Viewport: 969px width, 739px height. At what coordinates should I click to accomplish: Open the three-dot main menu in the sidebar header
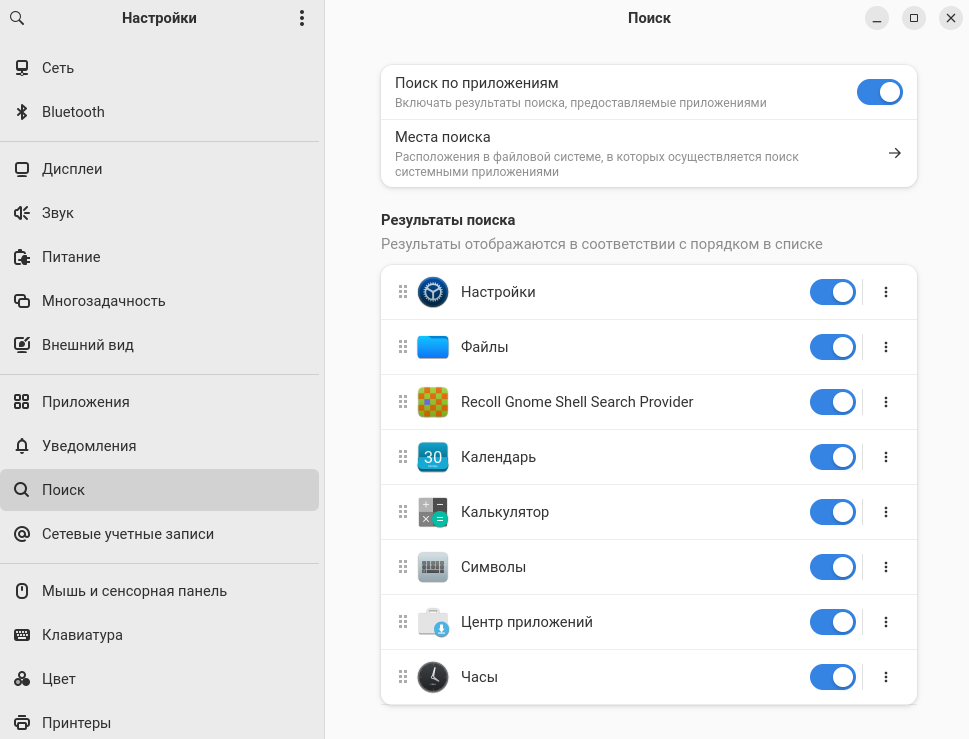(x=302, y=18)
